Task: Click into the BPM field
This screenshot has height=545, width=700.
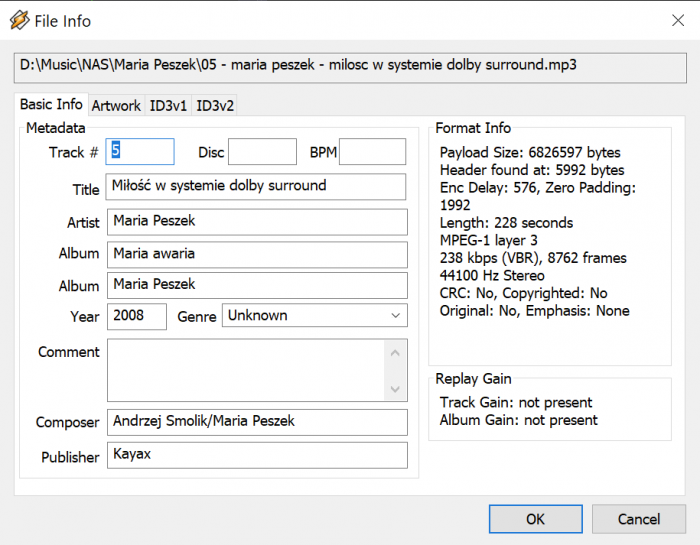Action: [372, 152]
